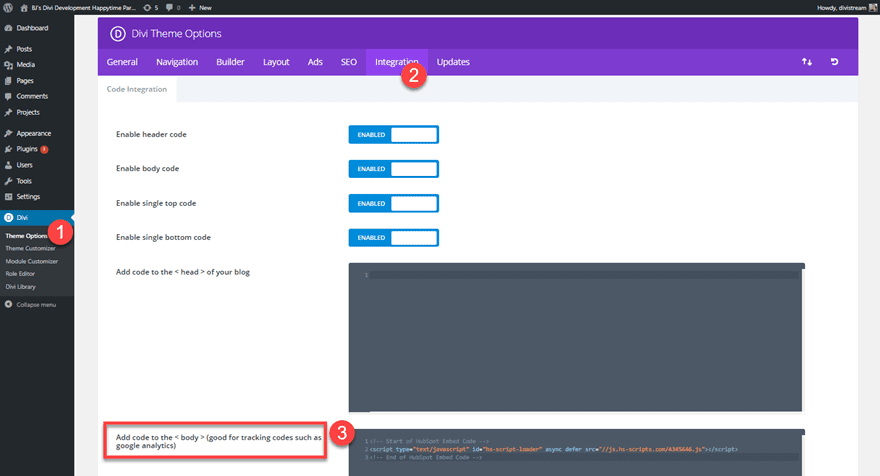The height and width of the screenshot is (476, 880).
Task: Open the Navigation tab
Action: point(177,62)
